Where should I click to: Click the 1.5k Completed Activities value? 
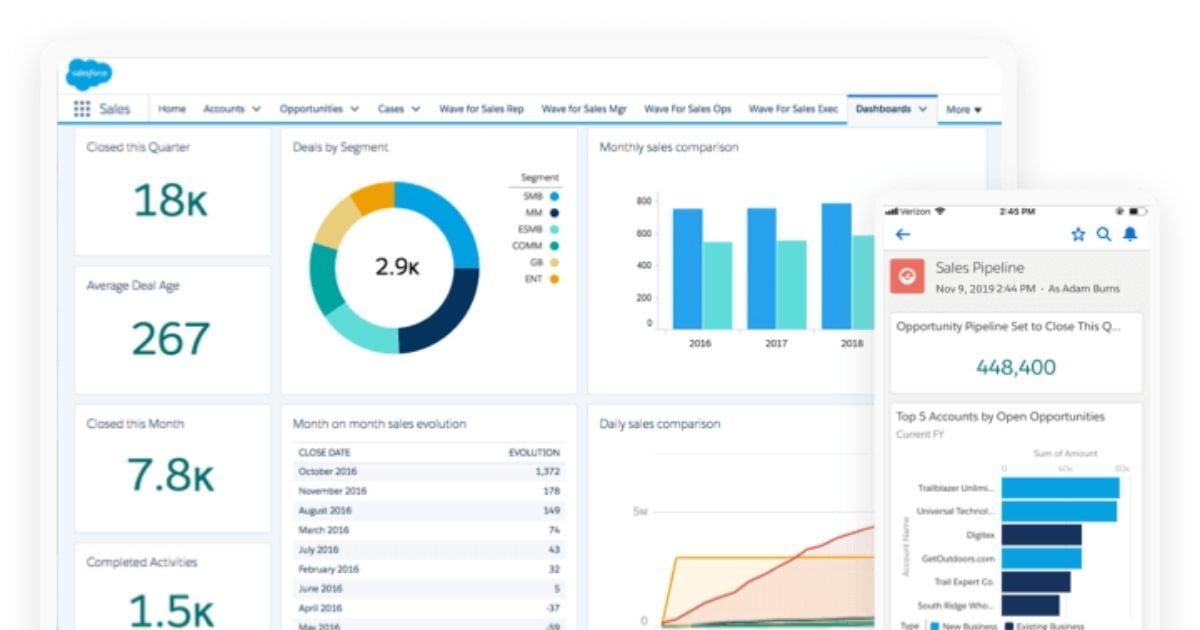[170, 611]
